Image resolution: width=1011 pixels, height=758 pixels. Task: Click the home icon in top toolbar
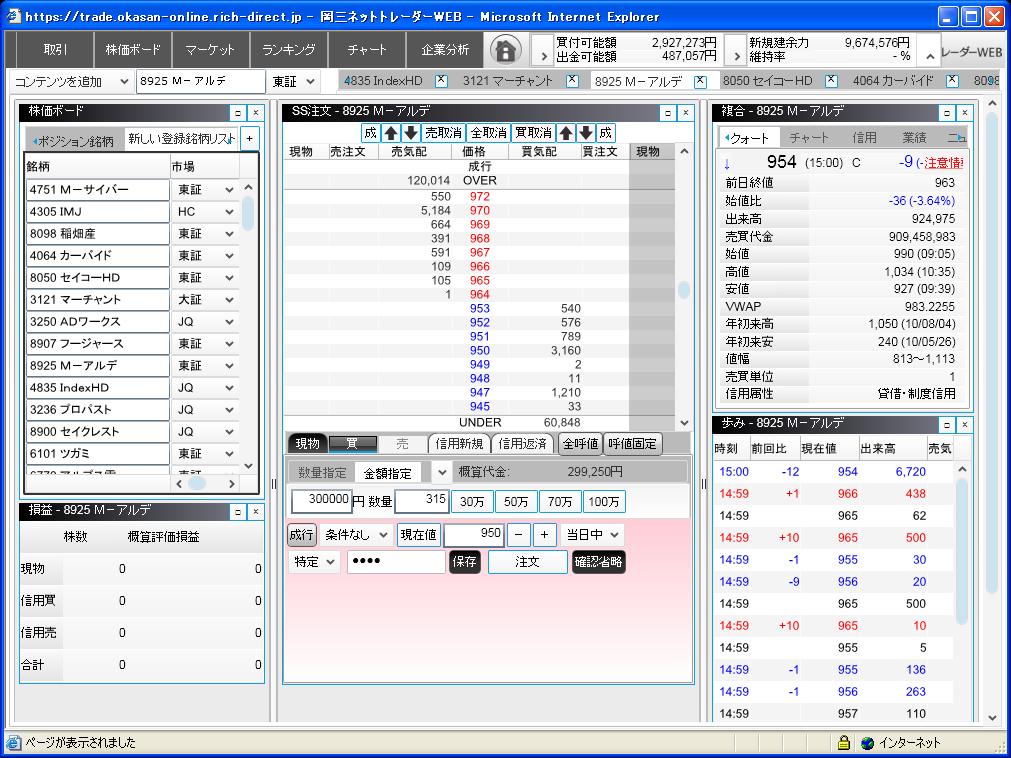click(506, 50)
